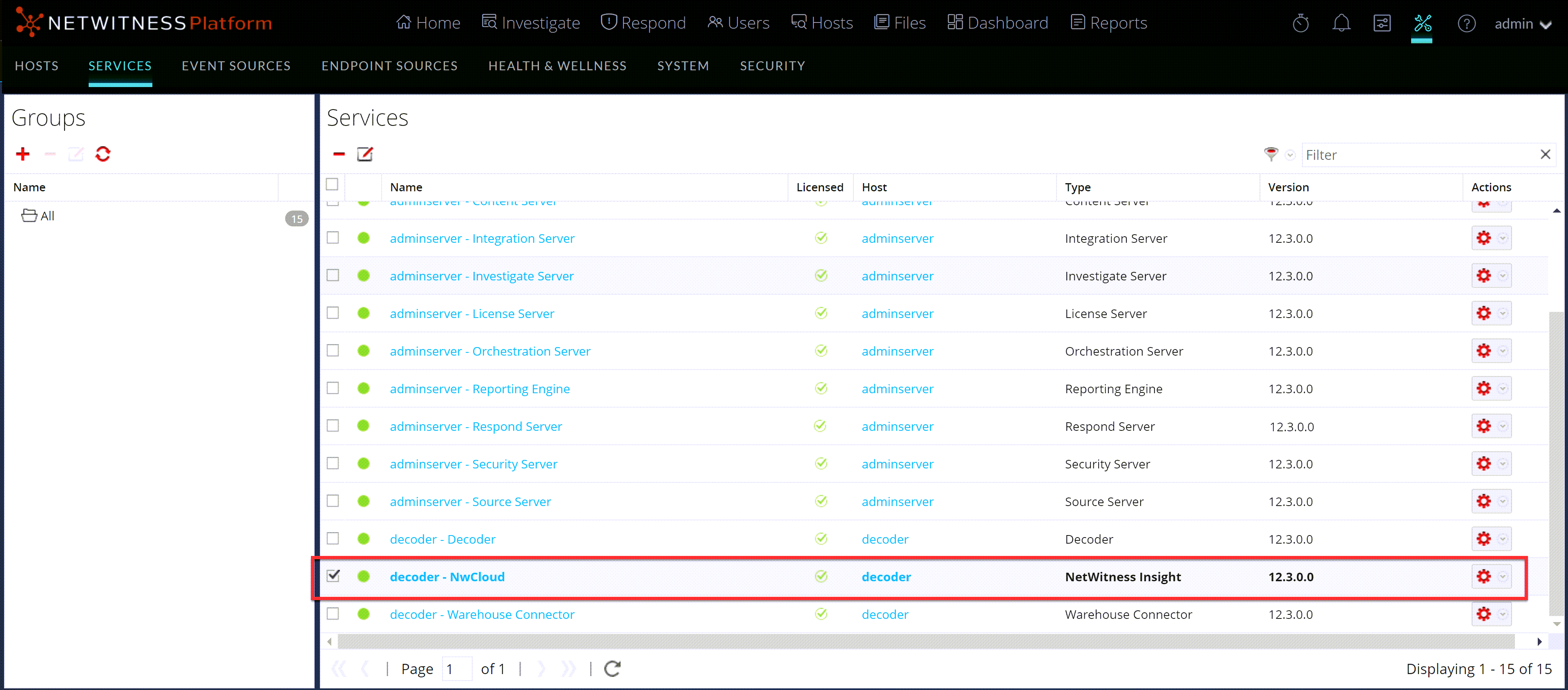Screen dimensions: 1568x690
Task: Check the Reporting Engine row checkbox
Action: point(332,388)
